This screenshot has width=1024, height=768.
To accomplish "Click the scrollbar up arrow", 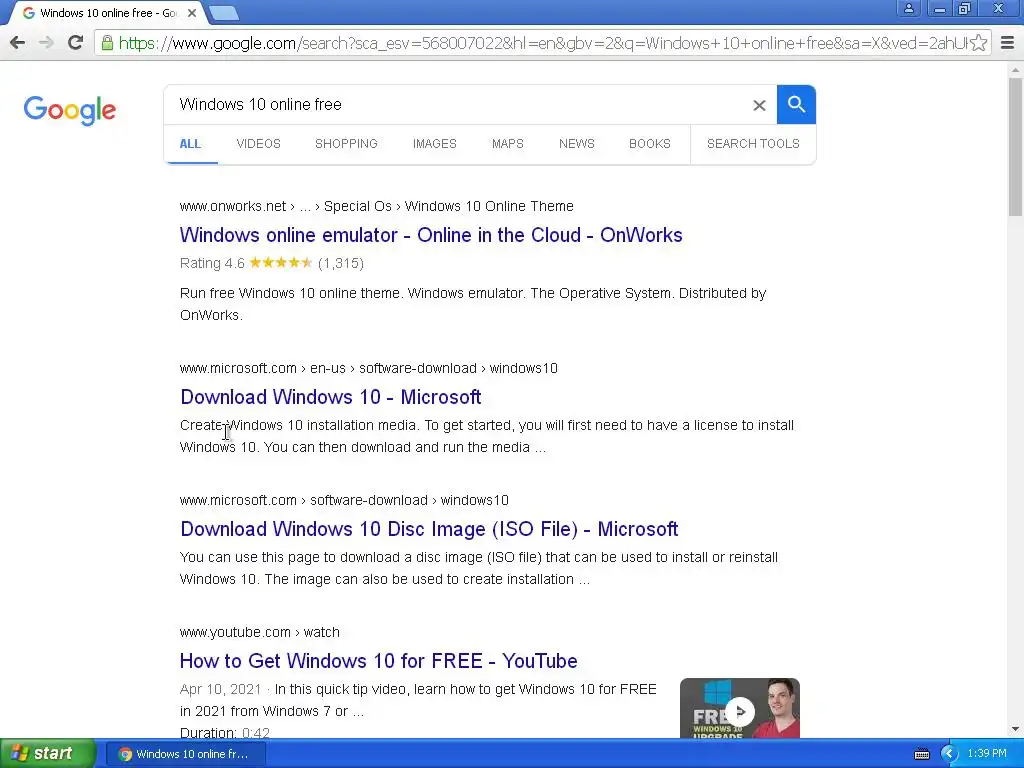I will 1015,69.
